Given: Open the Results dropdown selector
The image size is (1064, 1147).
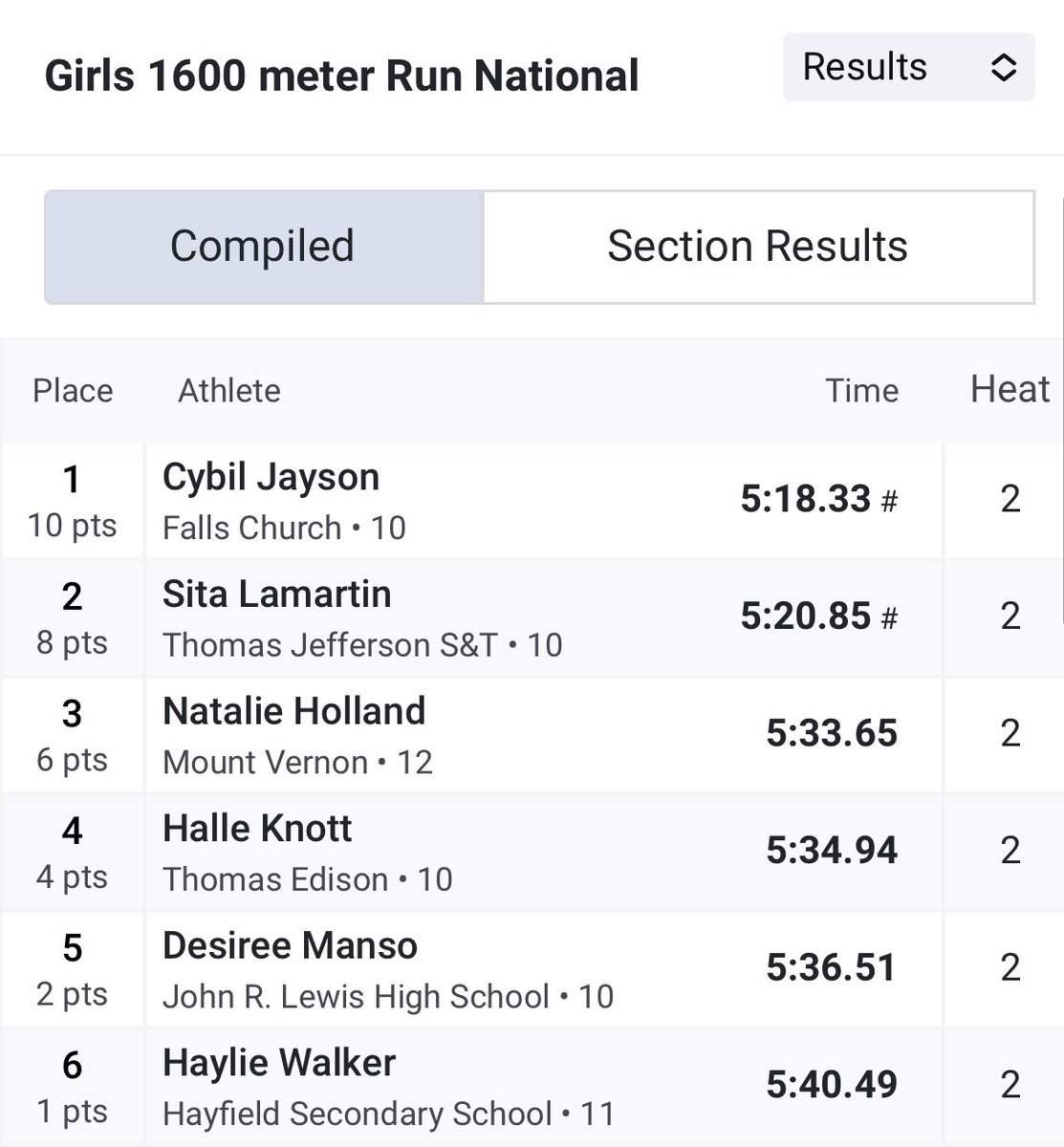Looking at the screenshot, I should [908, 67].
